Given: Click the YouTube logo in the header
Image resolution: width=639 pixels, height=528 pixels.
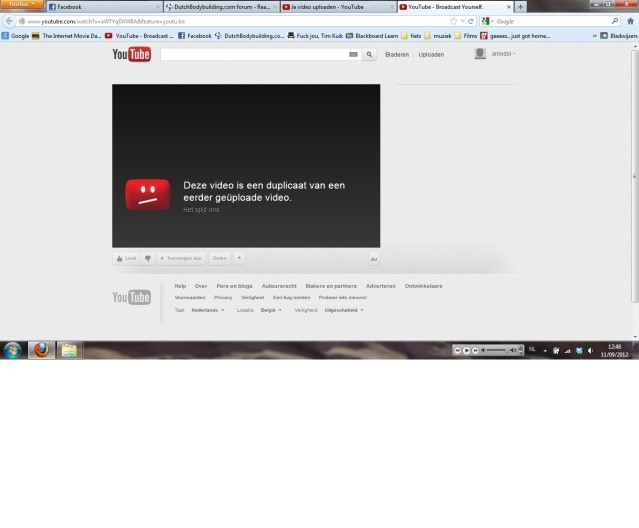Looking at the screenshot, I should pos(131,55).
